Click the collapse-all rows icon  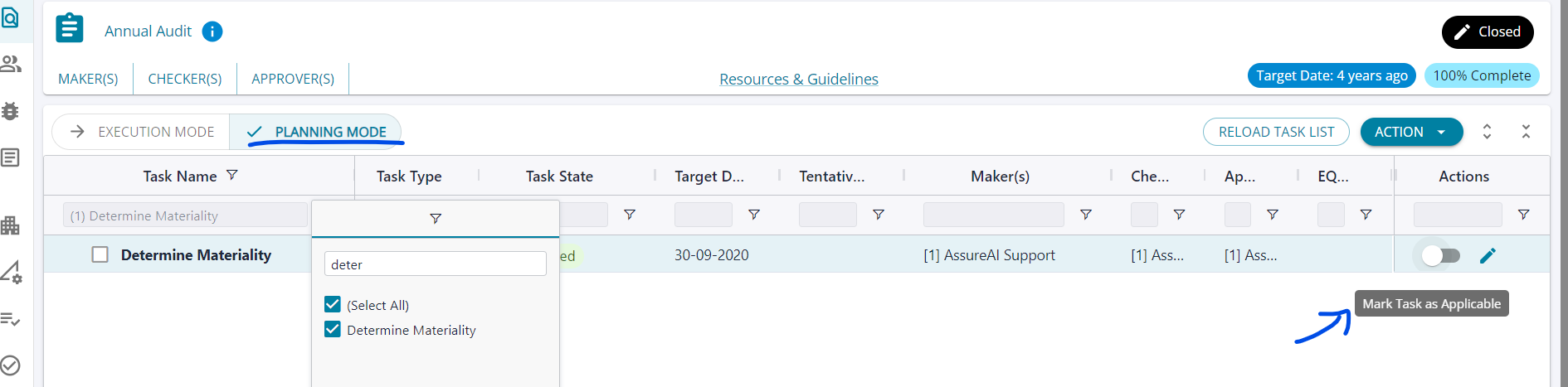click(x=1526, y=132)
